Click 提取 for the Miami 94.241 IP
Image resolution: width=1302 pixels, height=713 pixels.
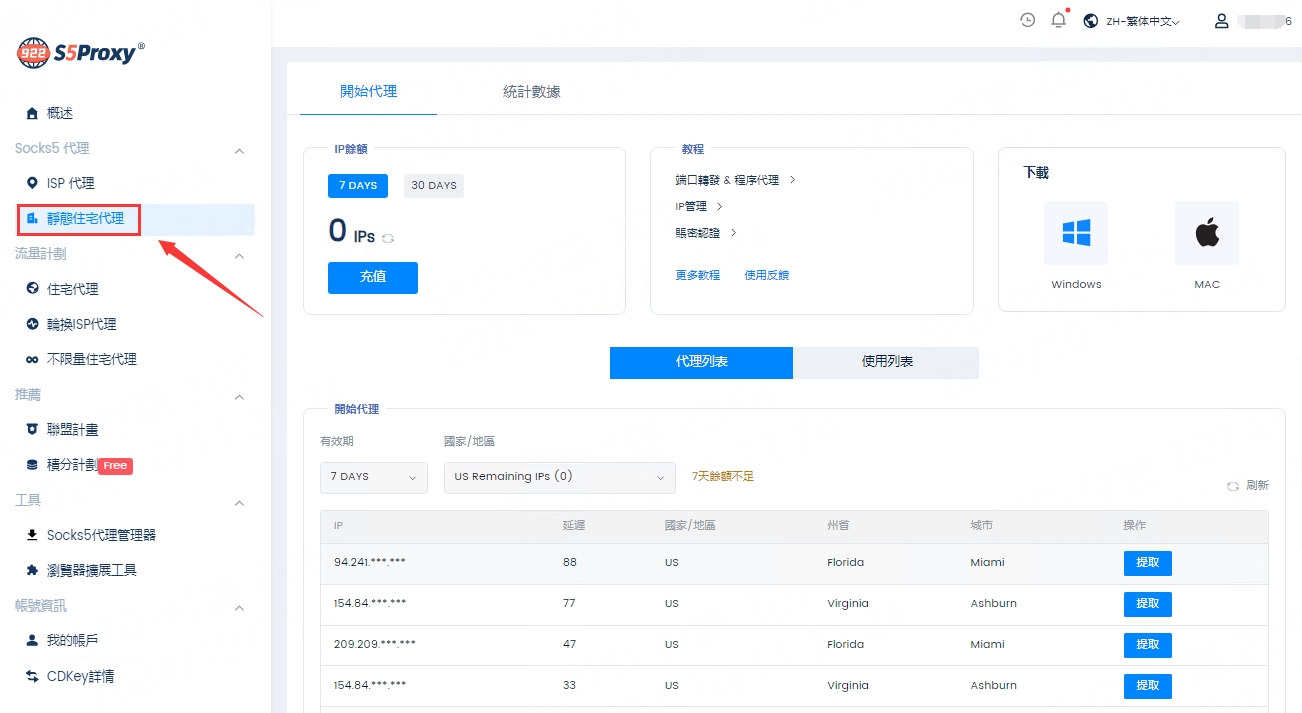(x=1147, y=563)
